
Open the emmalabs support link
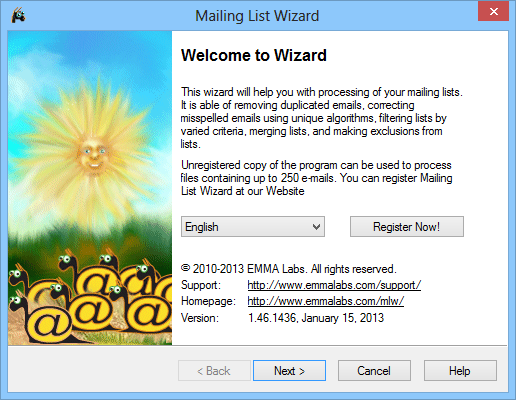(334, 285)
